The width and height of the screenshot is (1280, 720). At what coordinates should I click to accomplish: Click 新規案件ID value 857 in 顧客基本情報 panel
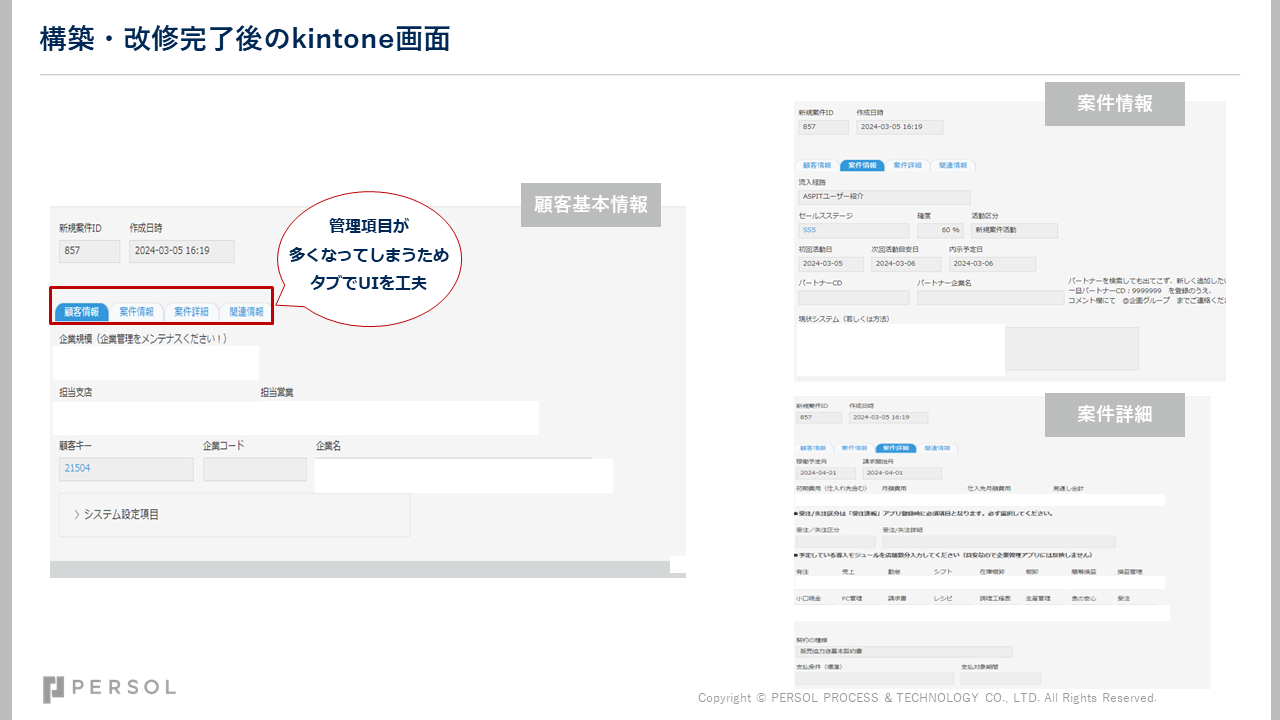coord(89,251)
